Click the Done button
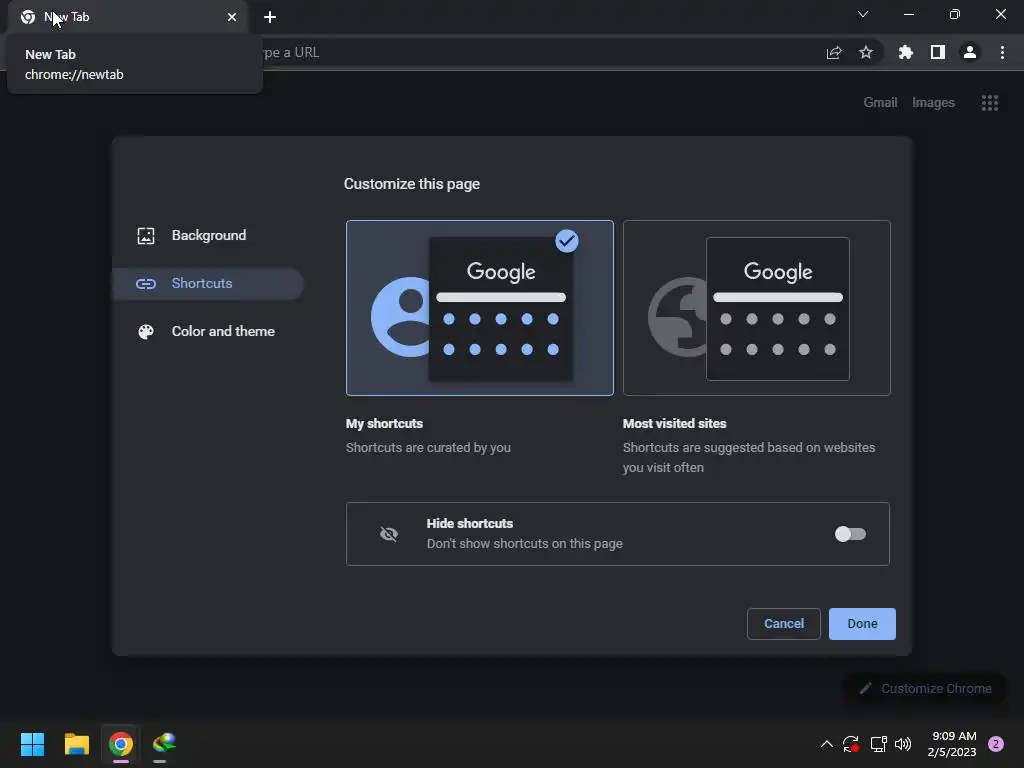Image resolution: width=1024 pixels, height=768 pixels. pyautogui.click(x=862, y=624)
